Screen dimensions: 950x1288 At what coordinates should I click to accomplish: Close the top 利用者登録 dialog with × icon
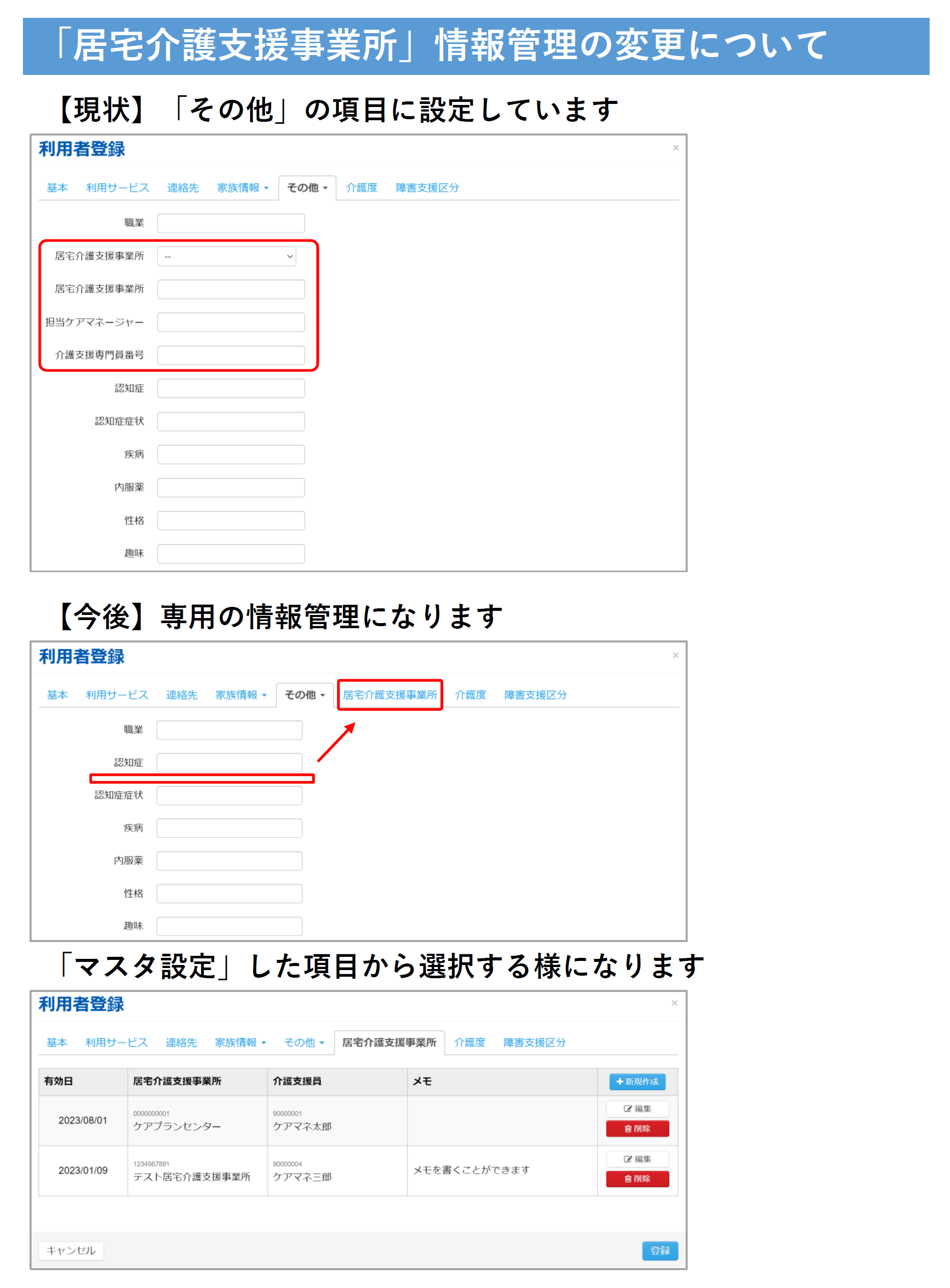coord(675,148)
